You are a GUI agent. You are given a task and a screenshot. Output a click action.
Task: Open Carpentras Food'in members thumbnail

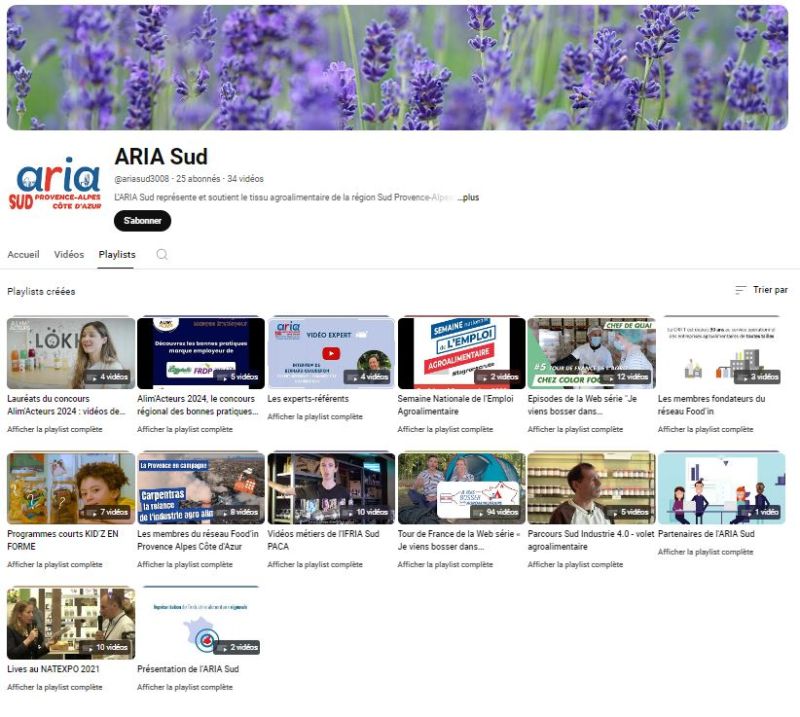click(x=201, y=488)
